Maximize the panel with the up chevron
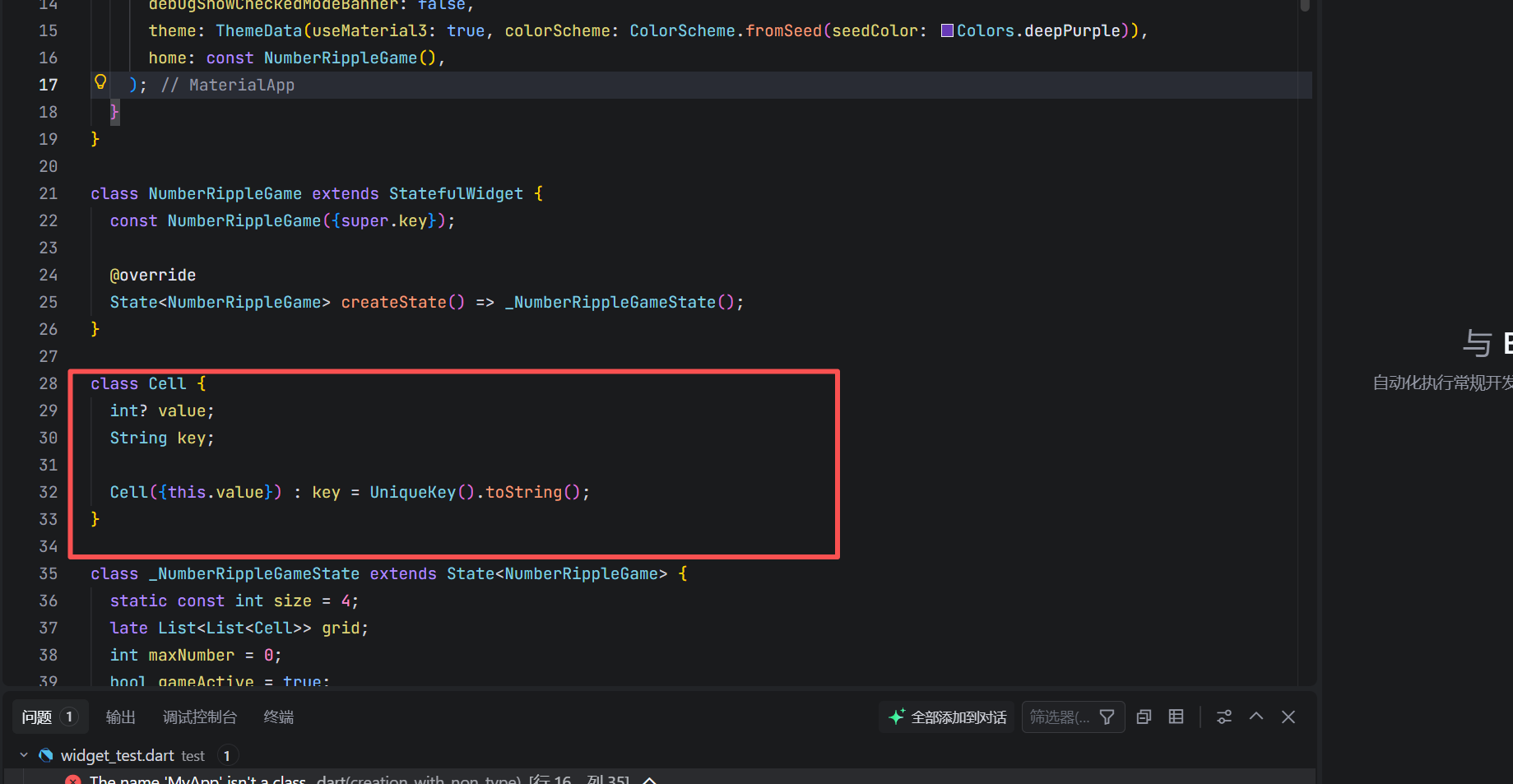The width and height of the screenshot is (1513, 784). 1256,717
